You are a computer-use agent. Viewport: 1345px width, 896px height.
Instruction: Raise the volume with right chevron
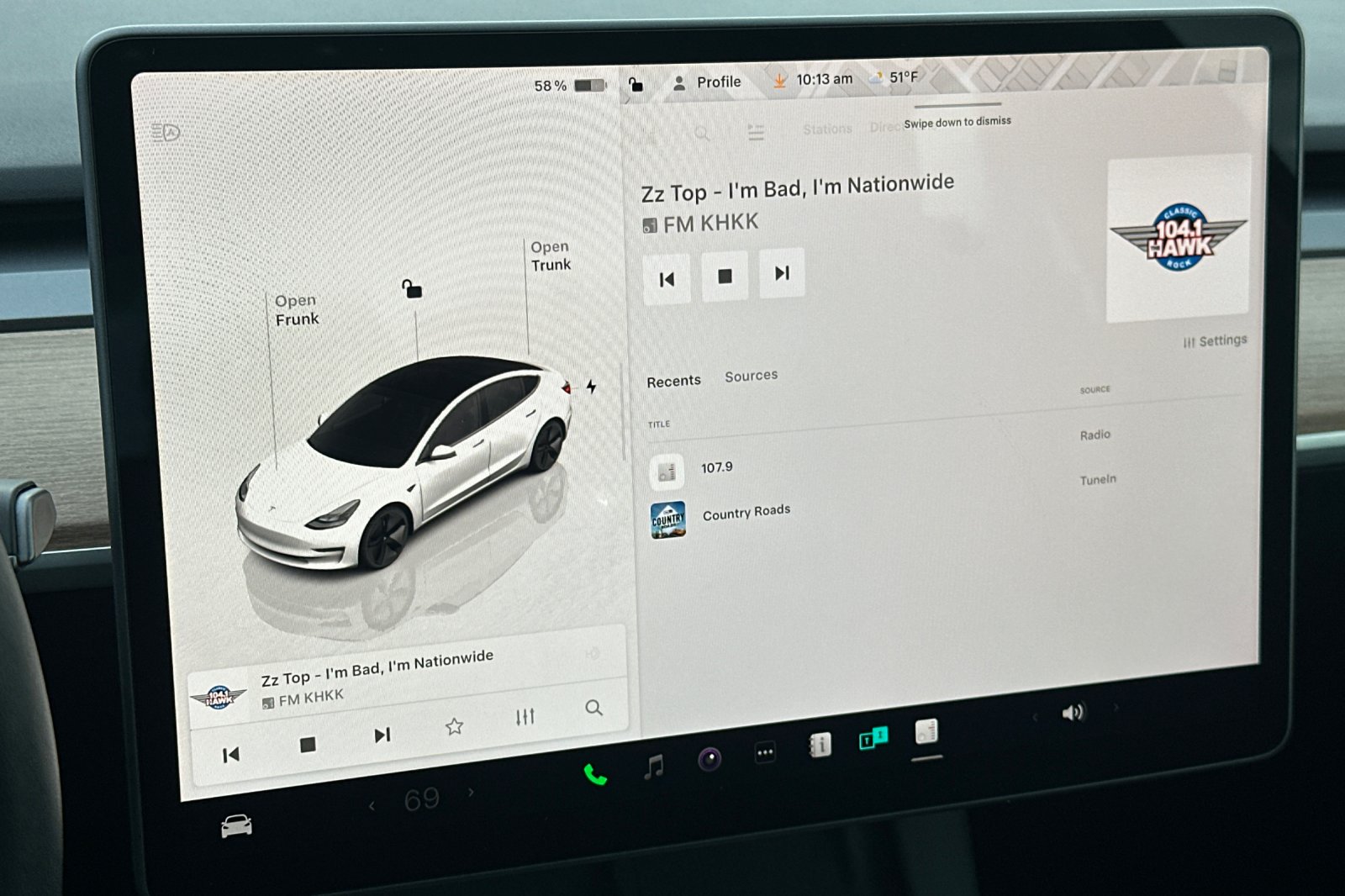(x=1116, y=708)
